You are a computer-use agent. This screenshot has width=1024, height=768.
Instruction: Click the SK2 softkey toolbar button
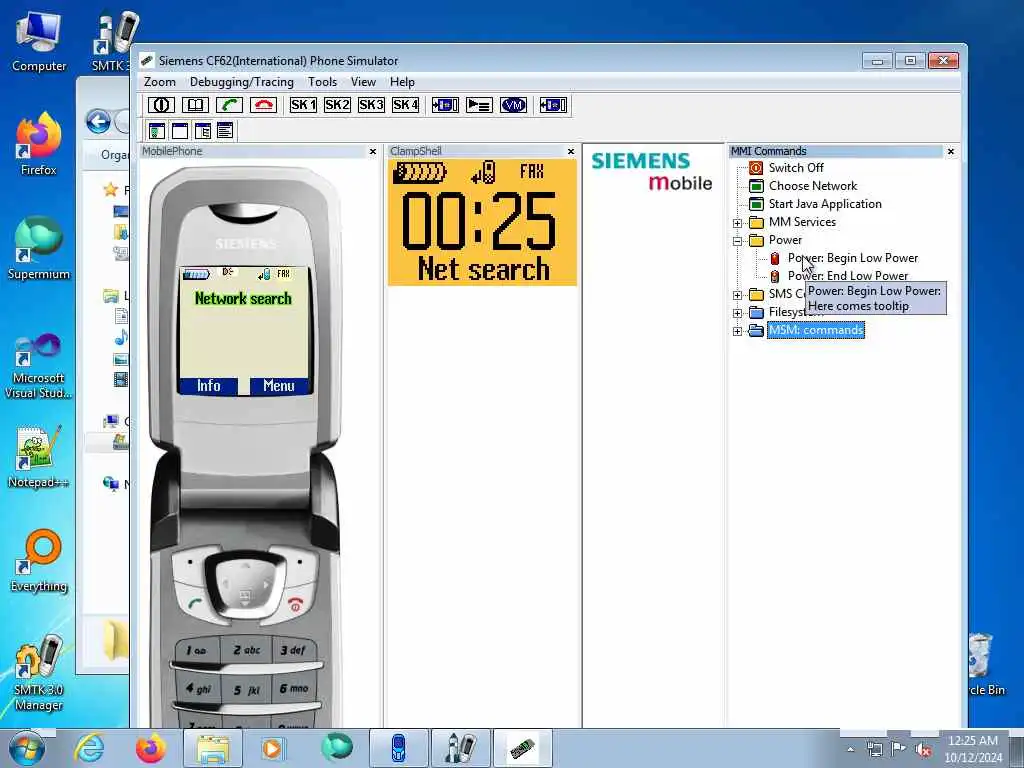337,105
